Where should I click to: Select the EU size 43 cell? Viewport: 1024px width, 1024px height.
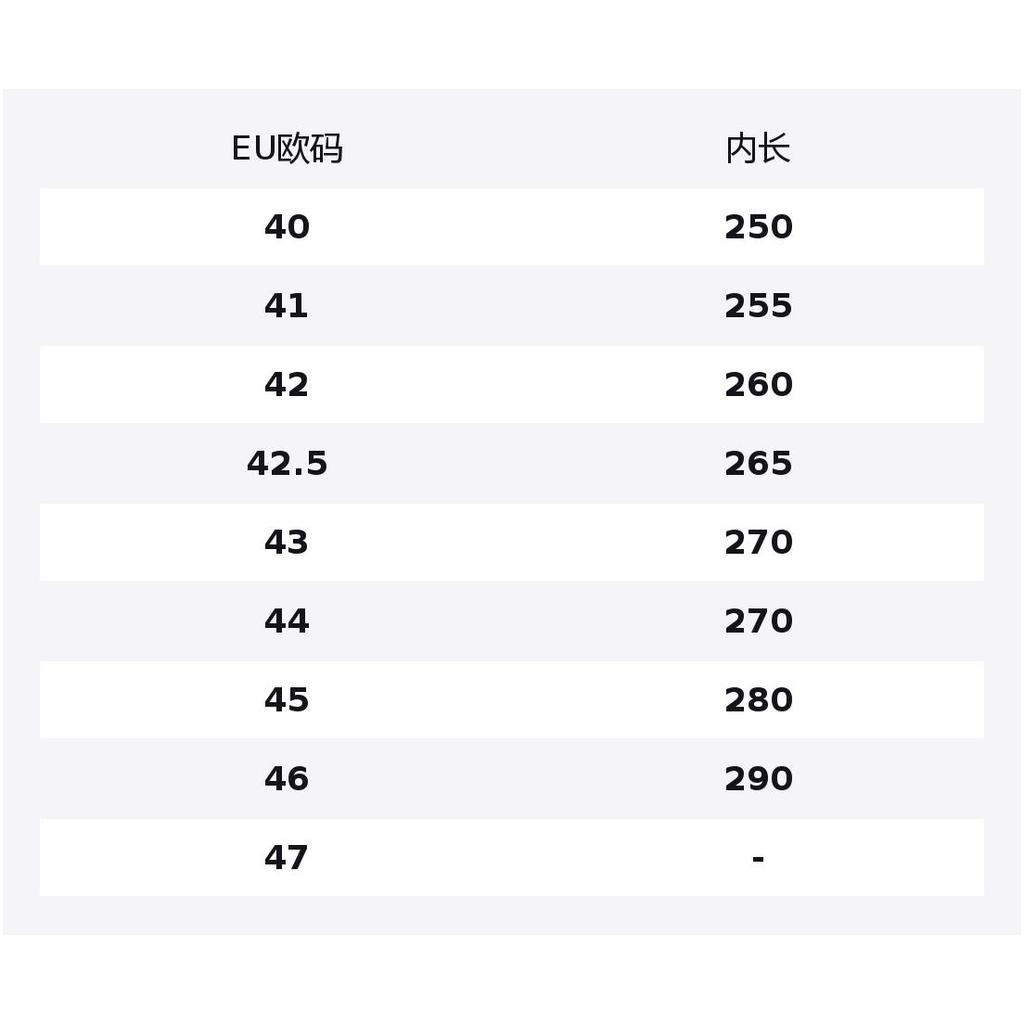pyautogui.click(x=287, y=543)
